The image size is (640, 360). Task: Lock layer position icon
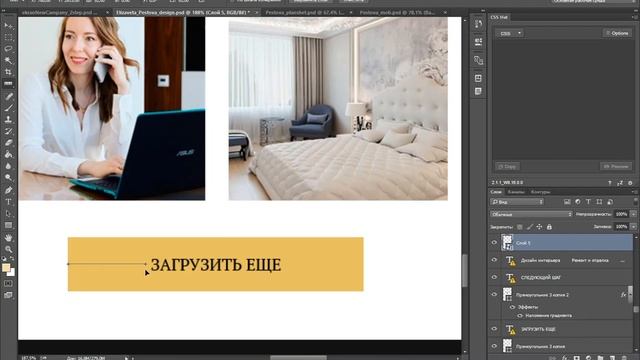coord(540,227)
